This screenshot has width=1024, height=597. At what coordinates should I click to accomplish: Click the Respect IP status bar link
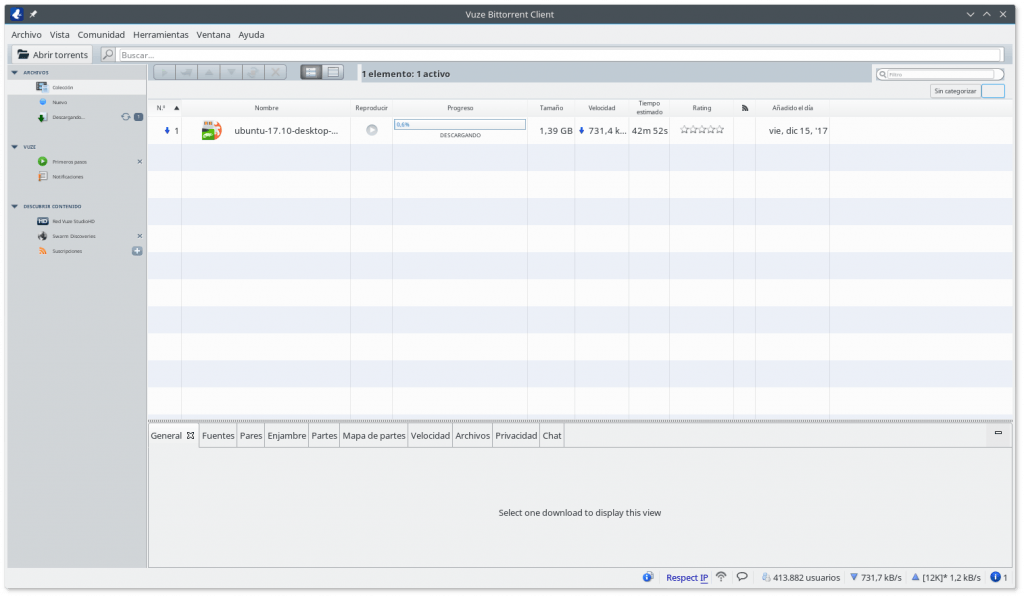(687, 577)
